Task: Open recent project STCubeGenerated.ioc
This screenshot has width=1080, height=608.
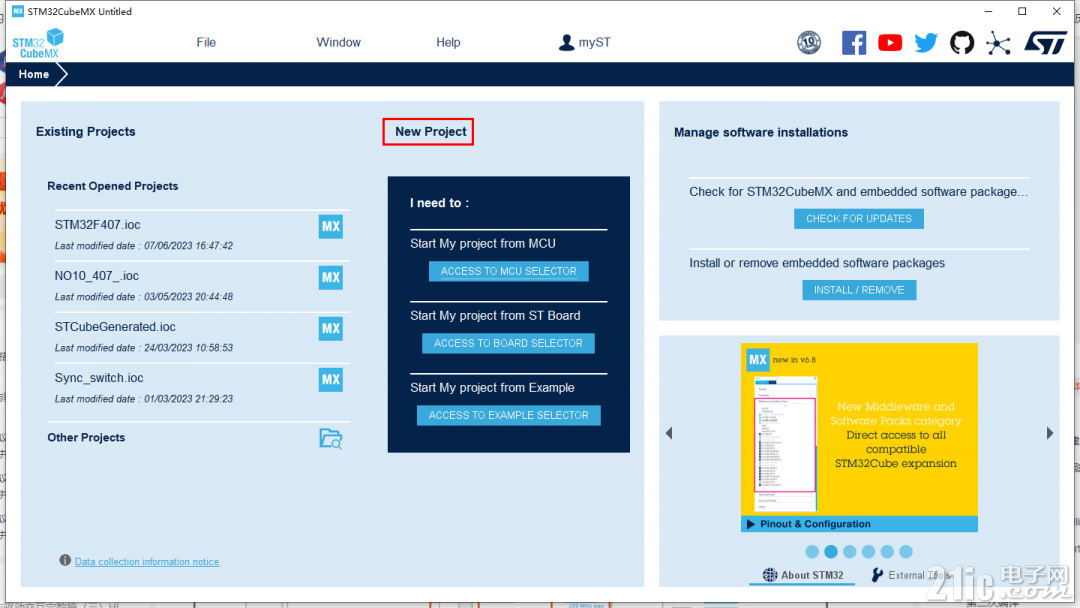Action: [x=115, y=327]
